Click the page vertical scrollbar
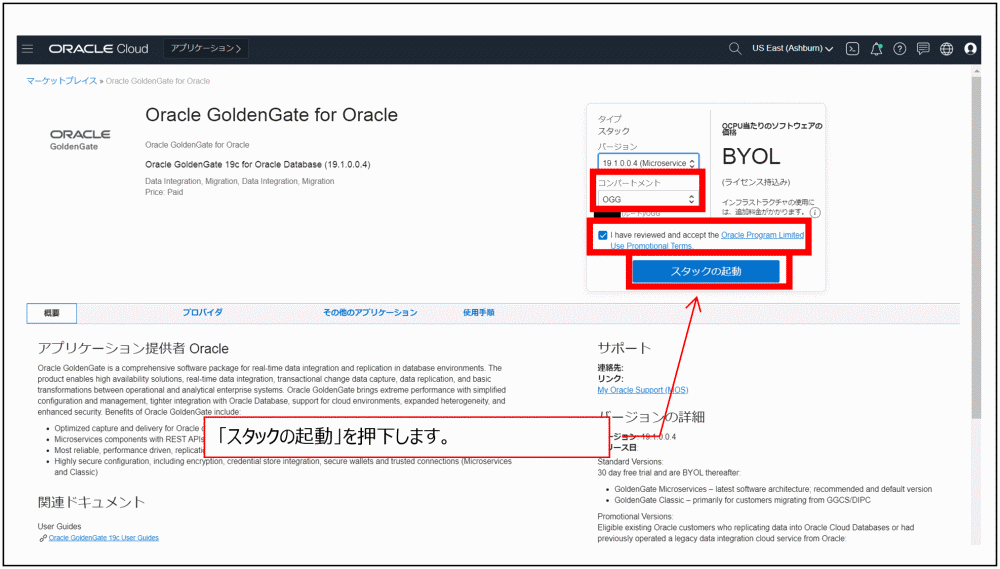The image size is (1000, 569). pos(976,249)
